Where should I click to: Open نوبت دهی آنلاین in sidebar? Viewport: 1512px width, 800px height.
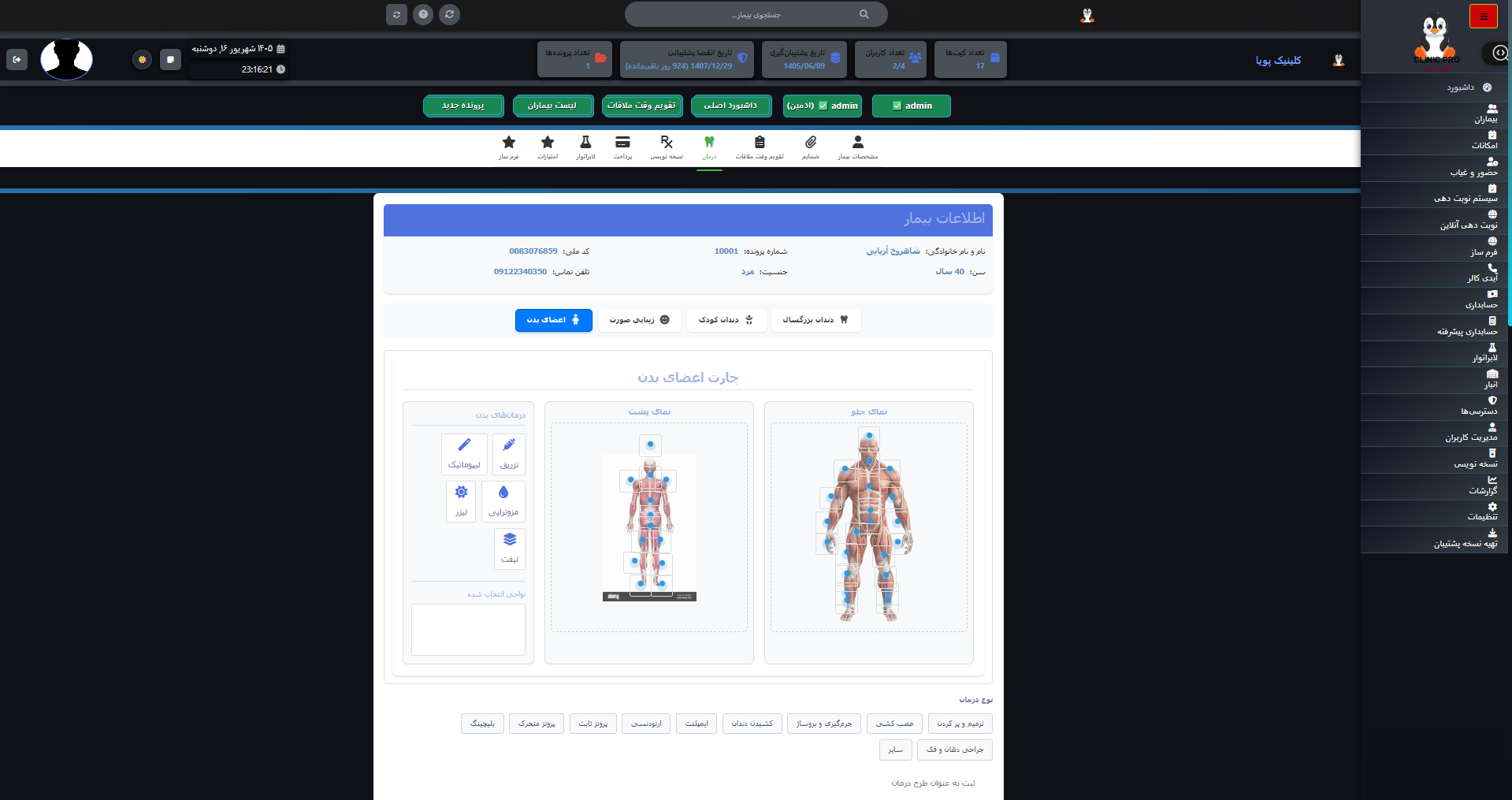1434,221
